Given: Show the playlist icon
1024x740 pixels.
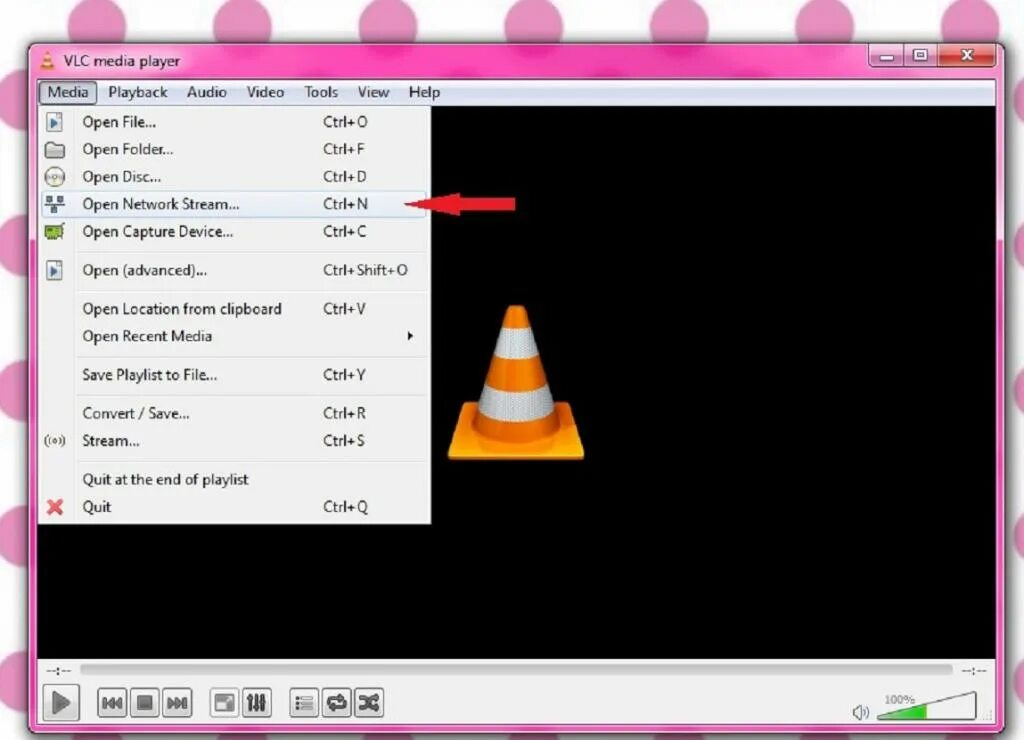Looking at the screenshot, I should 304,703.
